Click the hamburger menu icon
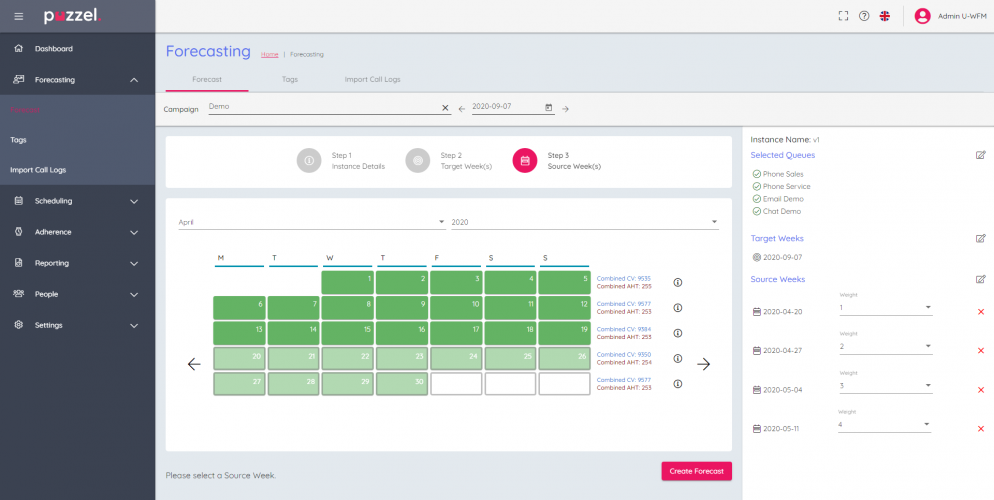Screen dimensions: 994x500 click(x=18, y=16)
